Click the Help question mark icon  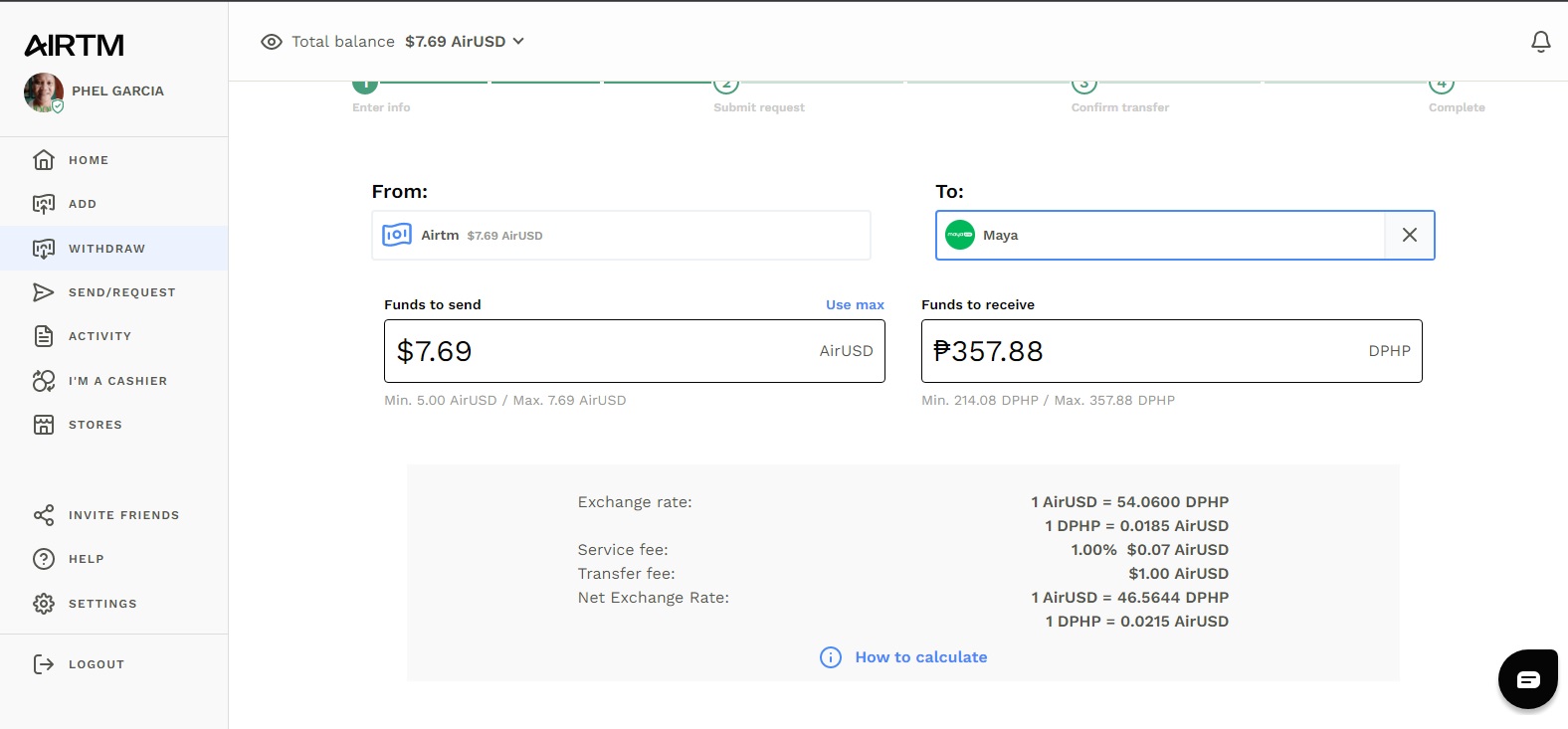pos(44,559)
